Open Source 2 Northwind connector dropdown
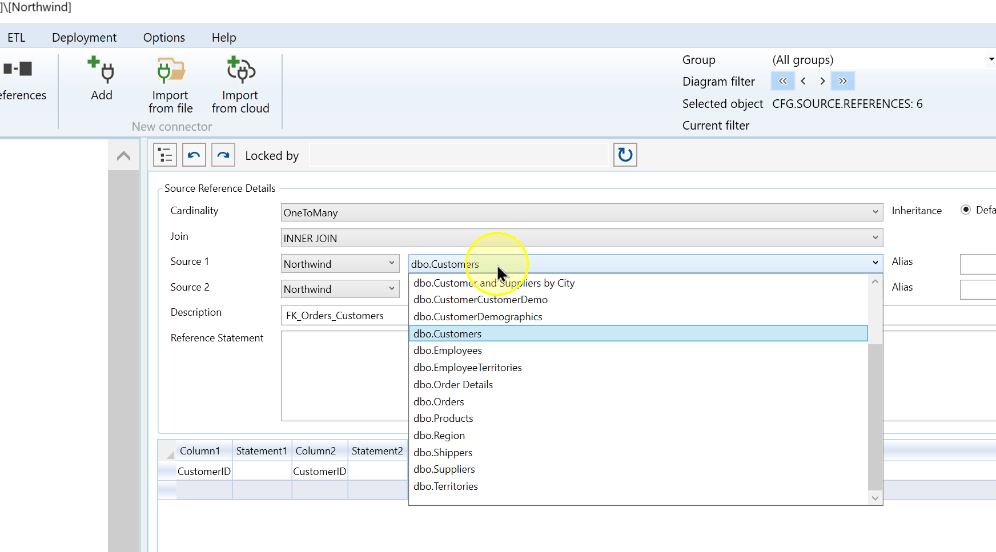This screenshot has width=996, height=552. coord(340,289)
